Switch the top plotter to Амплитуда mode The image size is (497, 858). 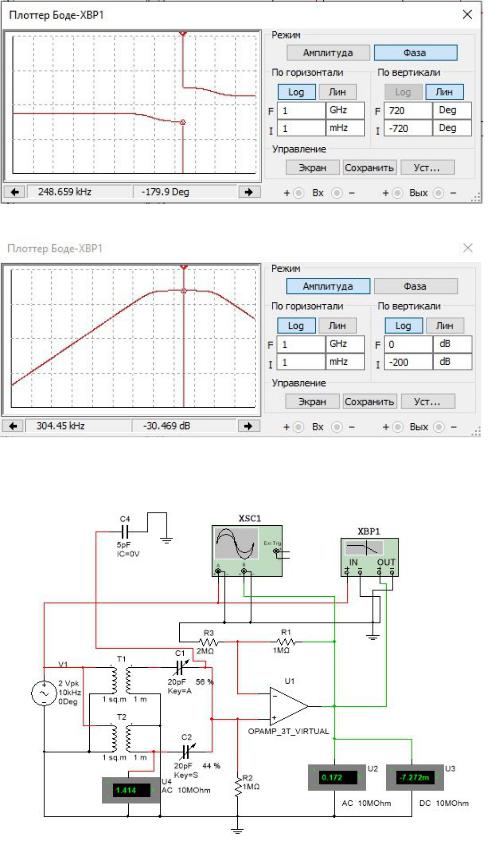pos(328,53)
